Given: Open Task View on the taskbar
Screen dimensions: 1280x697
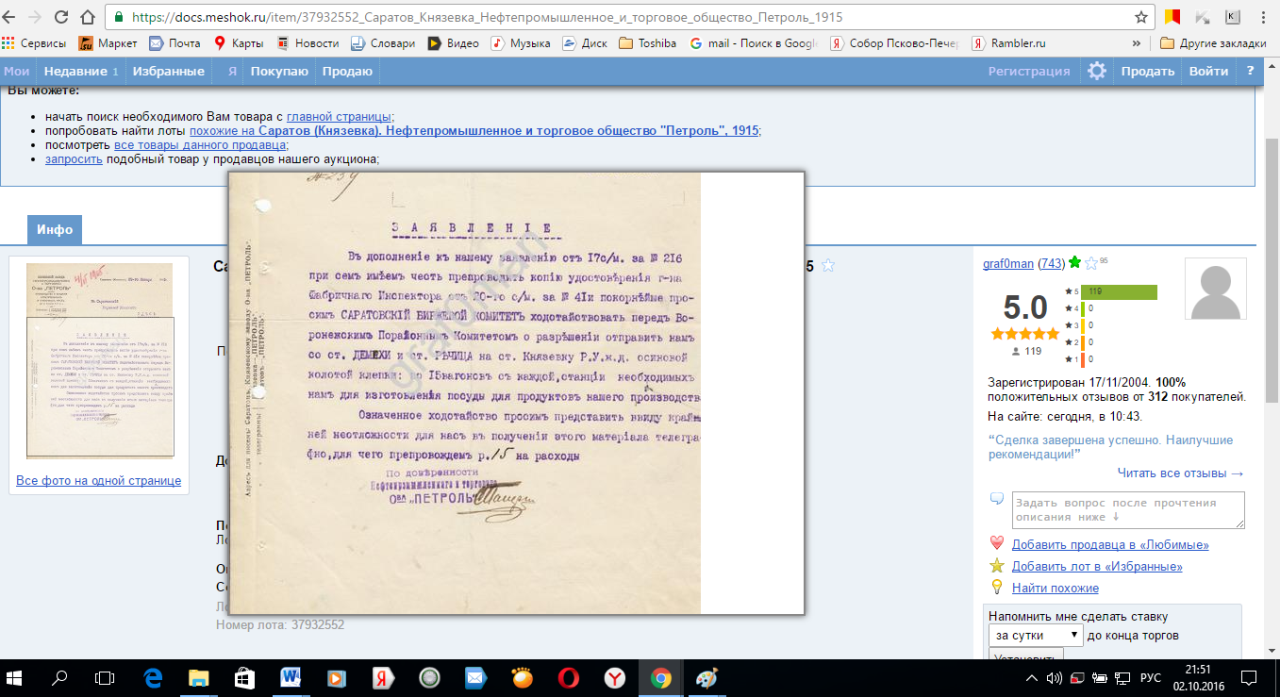Looking at the screenshot, I should click(x=105, y=678).
